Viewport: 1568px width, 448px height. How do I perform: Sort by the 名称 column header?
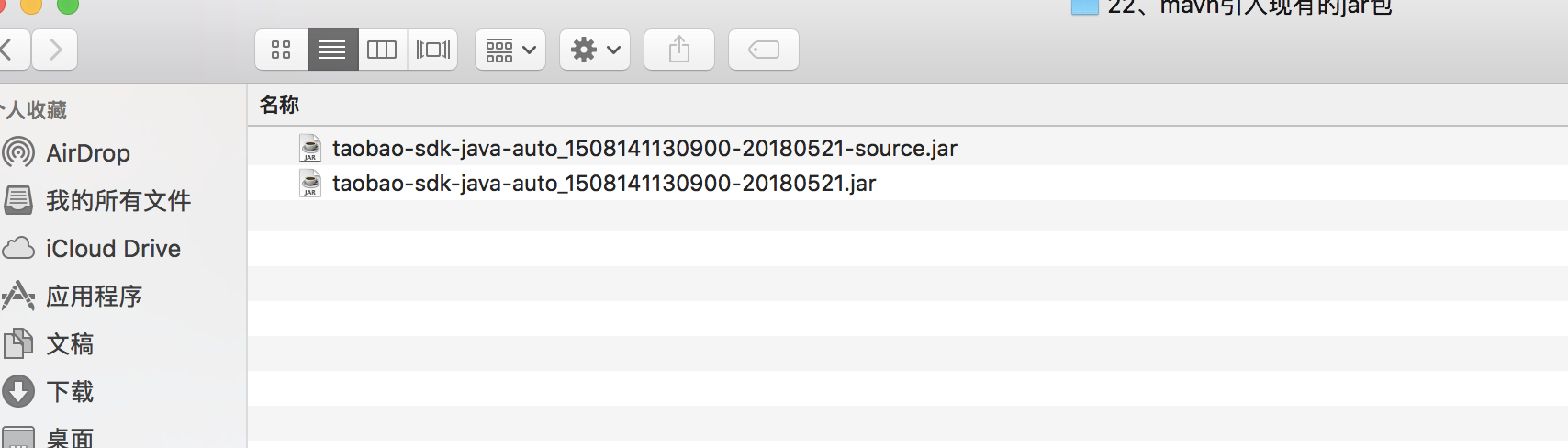click(279, 105)
